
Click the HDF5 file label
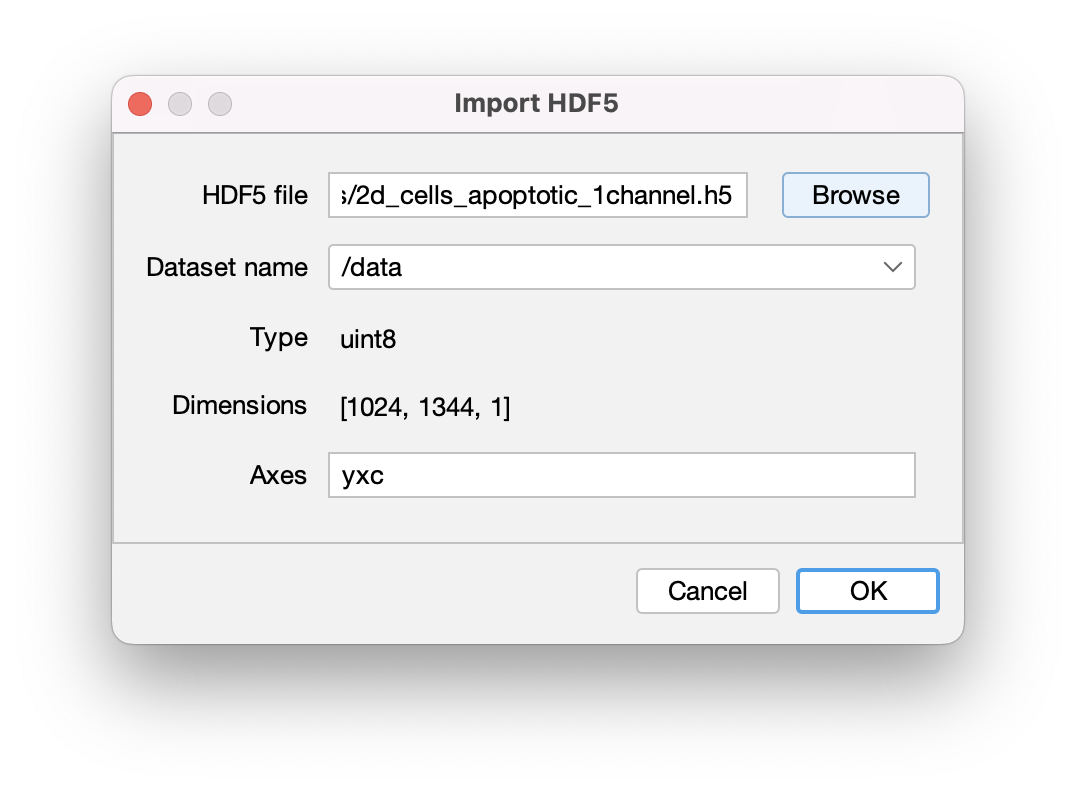click(x=255, y=196)
